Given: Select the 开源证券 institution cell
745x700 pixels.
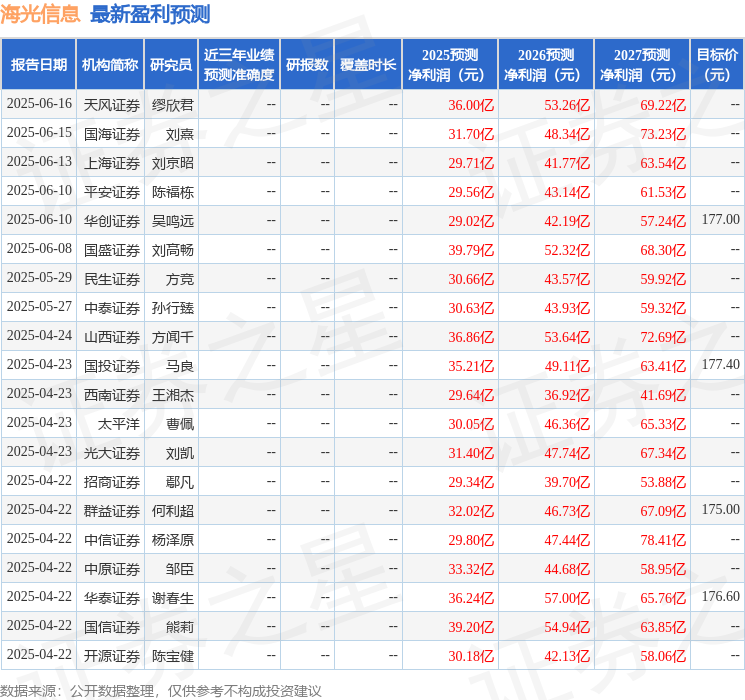Looking at the screenshot, I should tap(112, 656).
